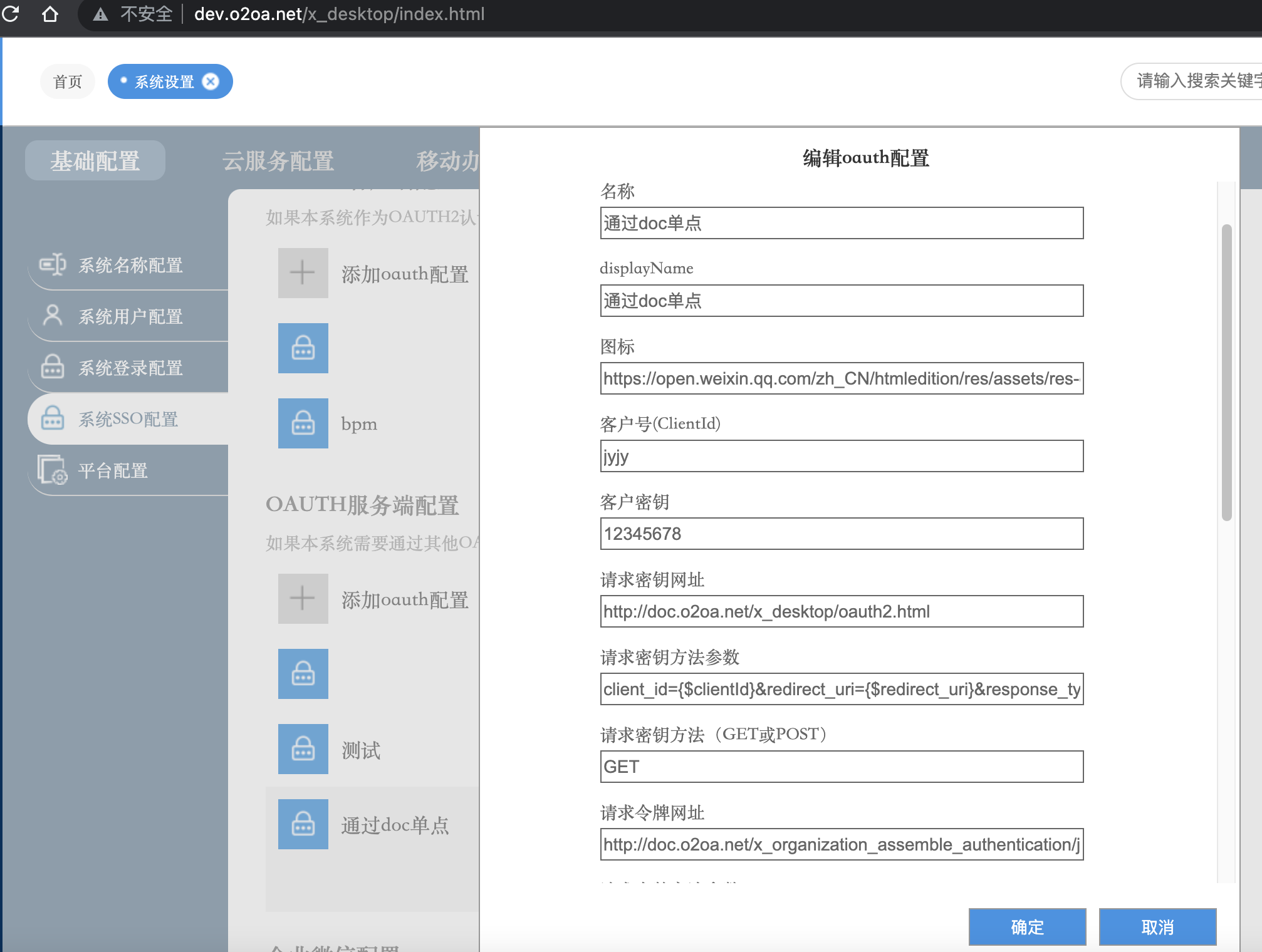The width and height of the screenshot is (1262, 952).
Task: Open the 通过doc单点 oauth lock icon
Action: (303, 824)
